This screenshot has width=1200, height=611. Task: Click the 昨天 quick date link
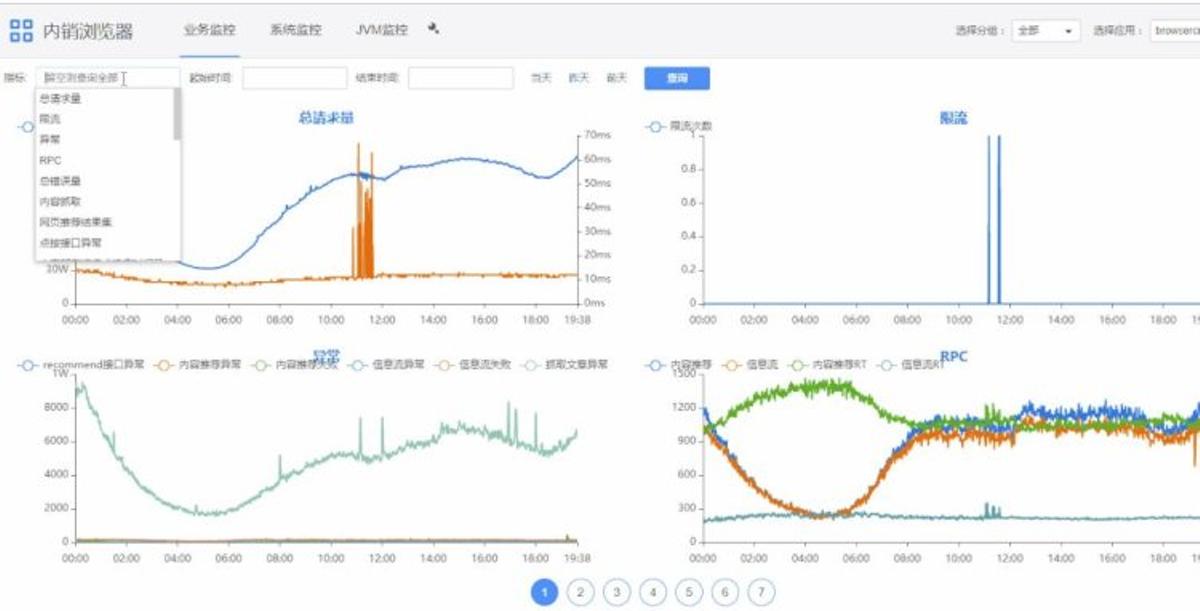coord(578,78)
